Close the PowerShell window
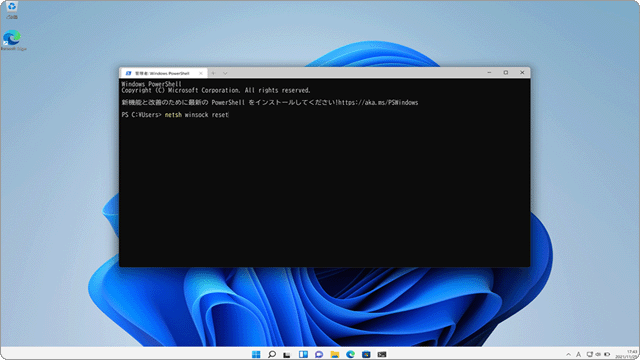The height and width of the screenshot is (360, 640). point(522,73)
